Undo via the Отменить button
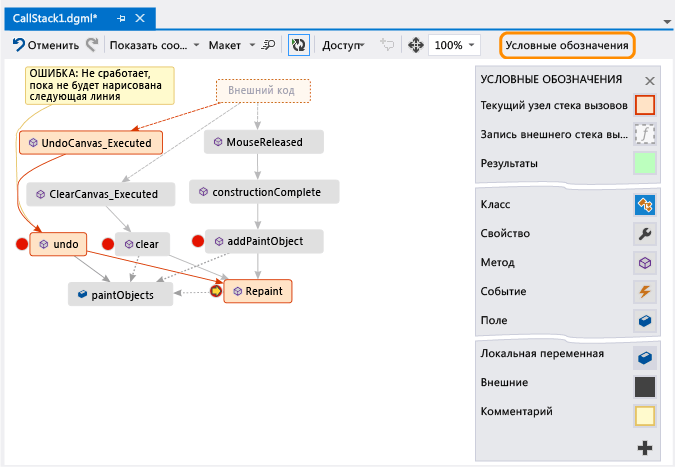 pyautogui.click(x=46, y=45)
